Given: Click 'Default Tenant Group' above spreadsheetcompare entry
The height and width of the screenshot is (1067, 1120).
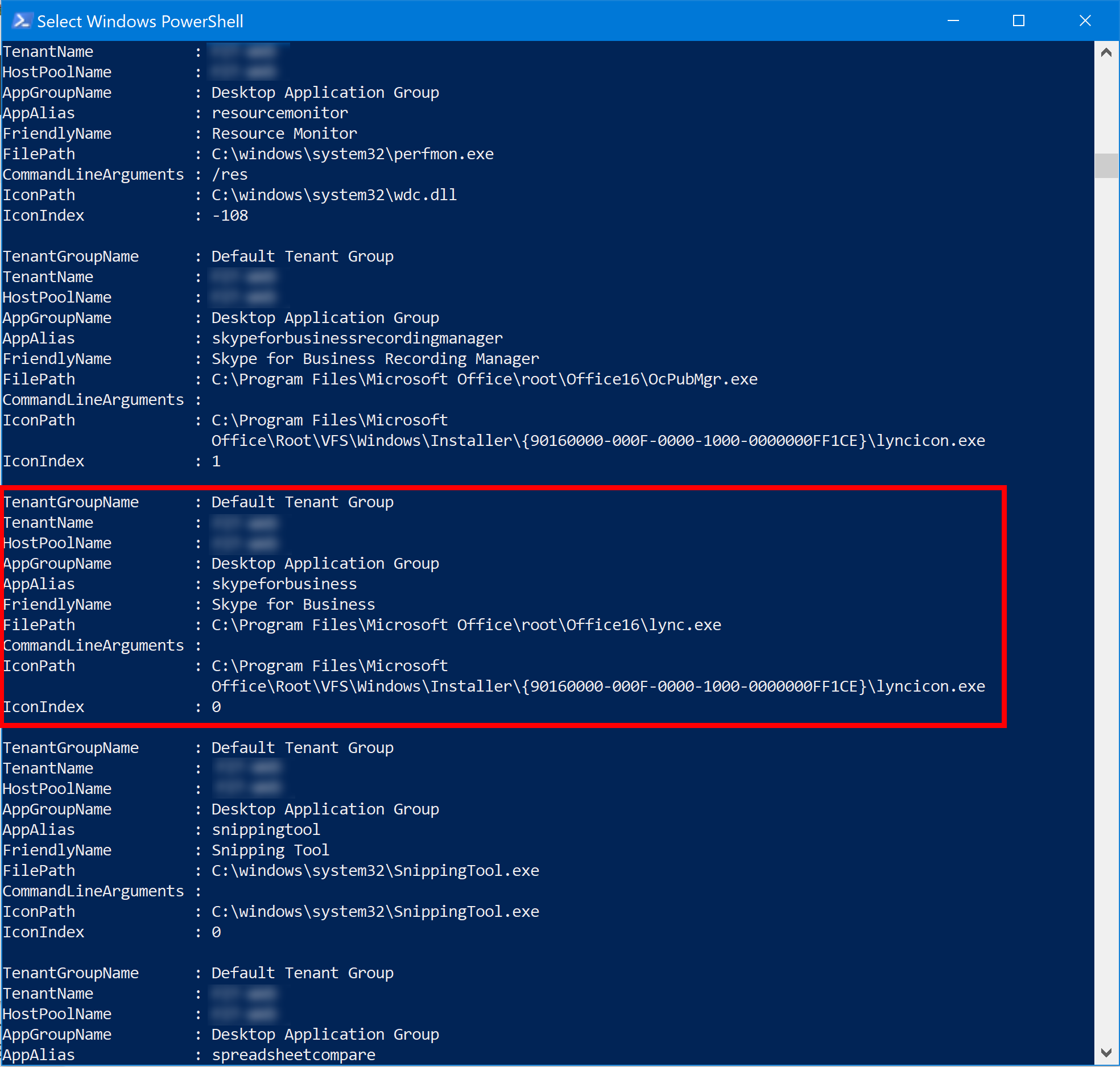Looking at the screenshot, I should tap(303, 973).
